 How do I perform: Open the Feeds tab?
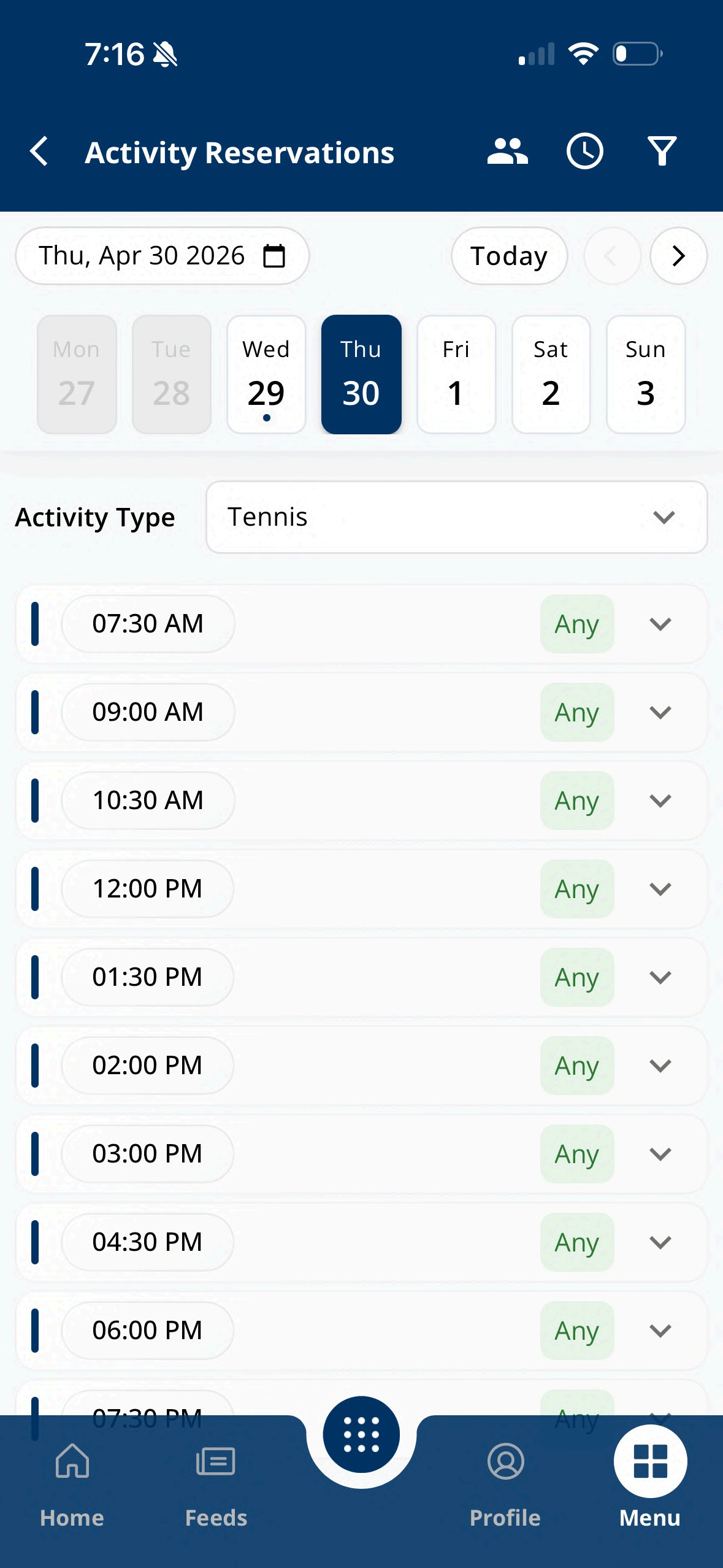tap(216, 1485)
